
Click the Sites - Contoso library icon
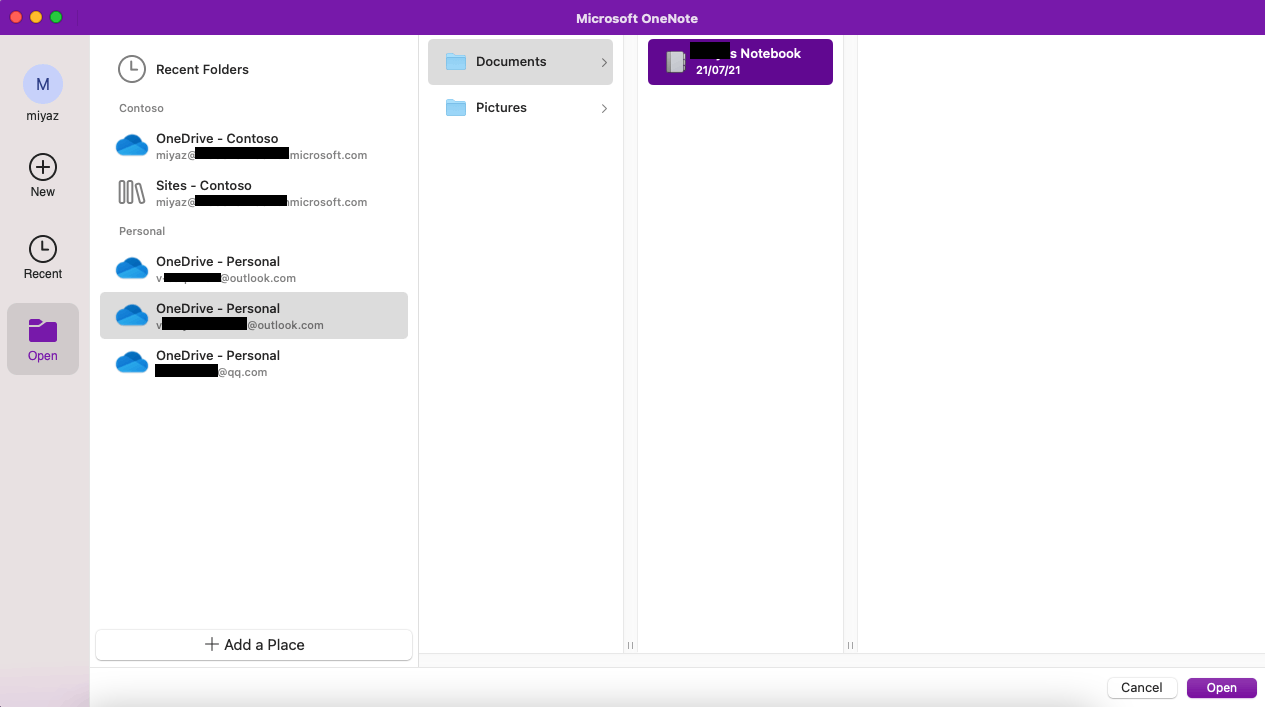pos(132,192)
